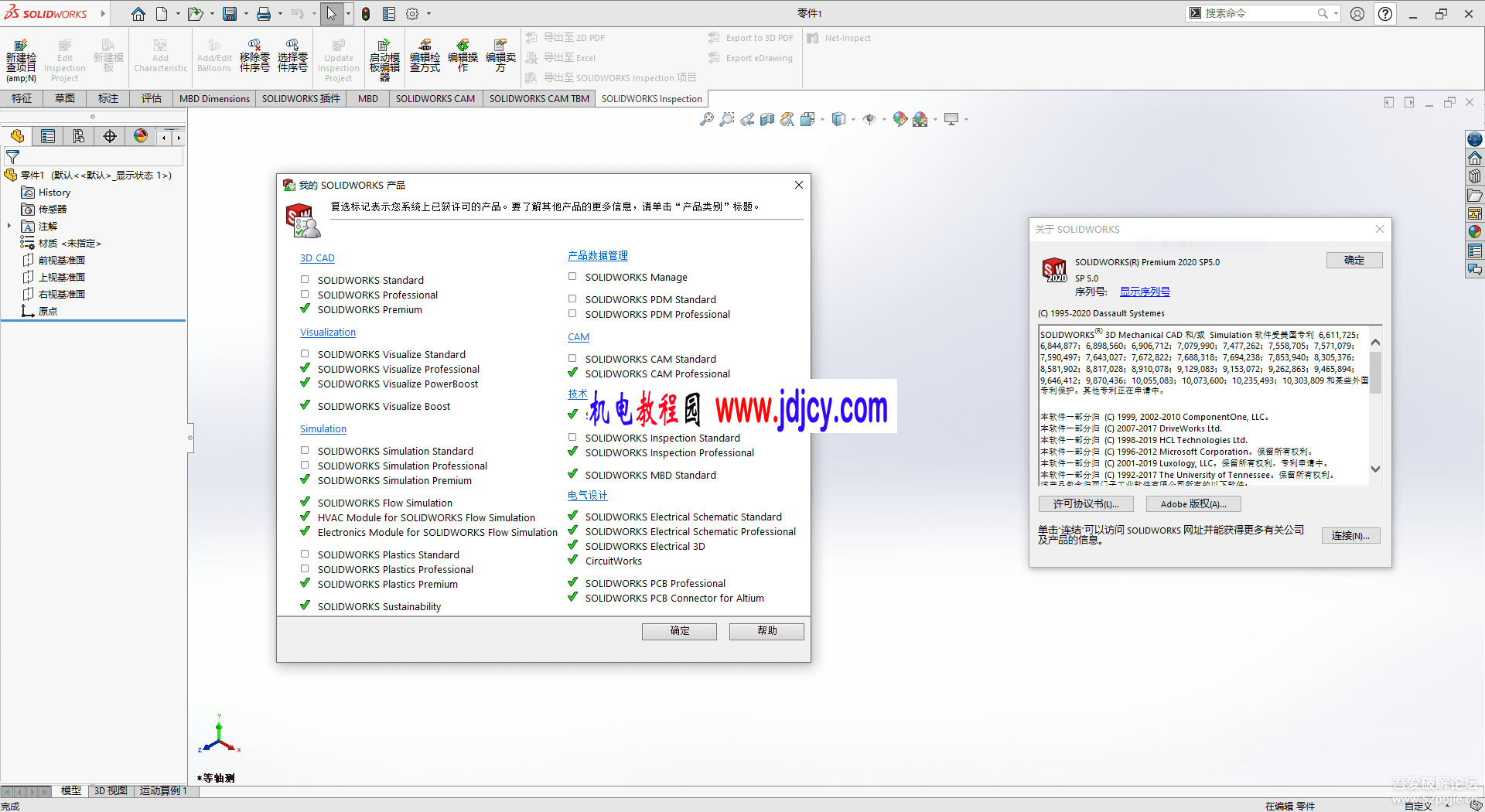
Task: Open the 3D CAD category link
Action: (x=317, y=258)
